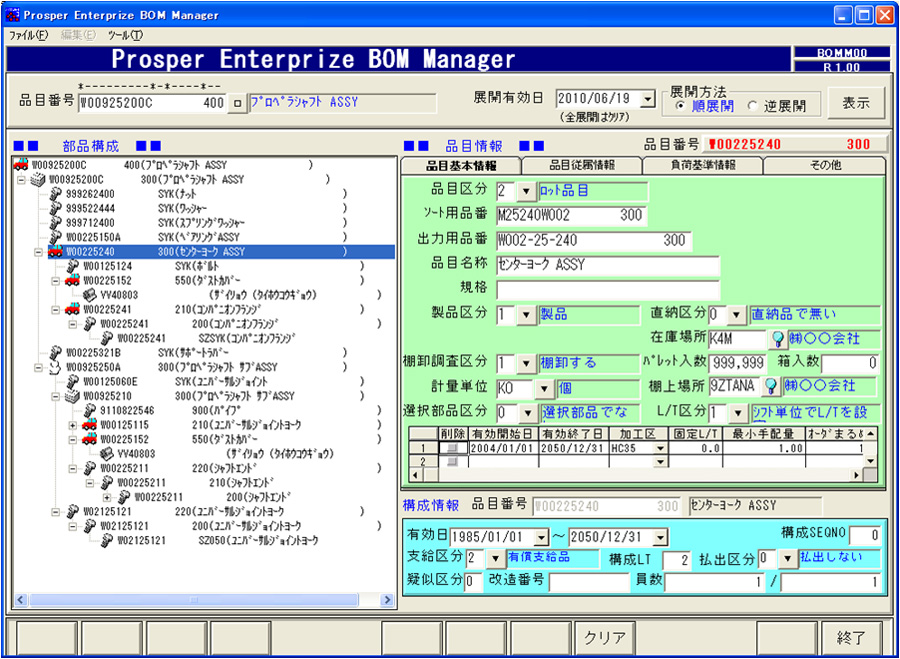Click the part icon beside 9110822546 パイプ row
This screenshot has height=659, width=900.
pos(90,410)
